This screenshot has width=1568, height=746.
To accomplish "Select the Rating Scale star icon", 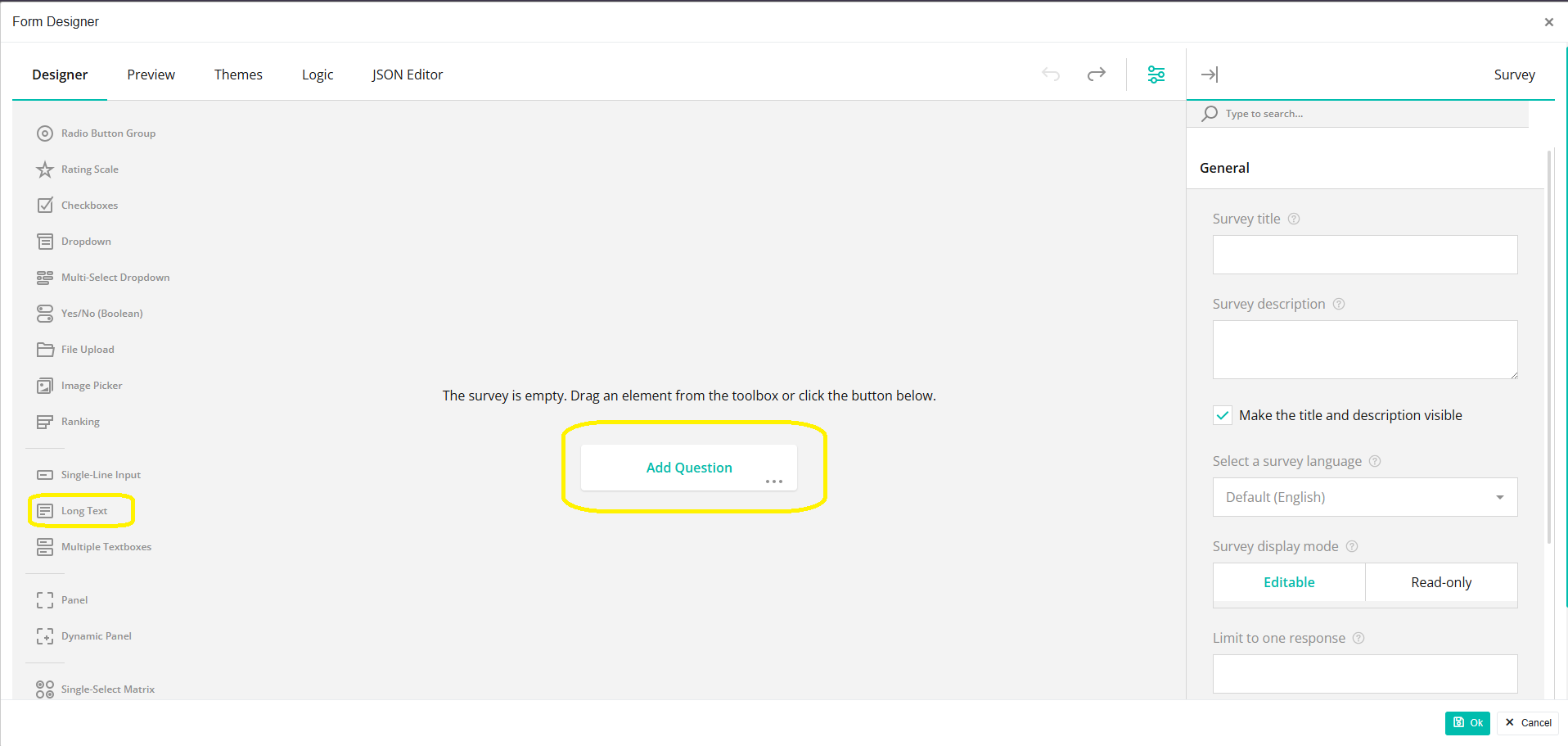I will (x=45, y=170).
